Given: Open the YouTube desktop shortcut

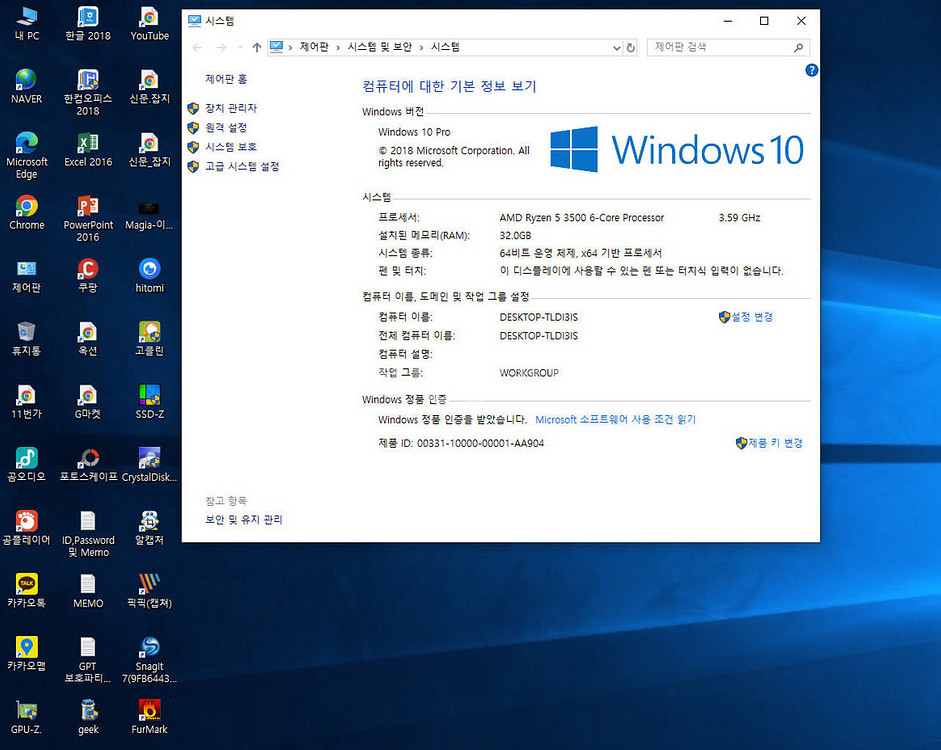Looking at the screenshot, I should point(149,24).
